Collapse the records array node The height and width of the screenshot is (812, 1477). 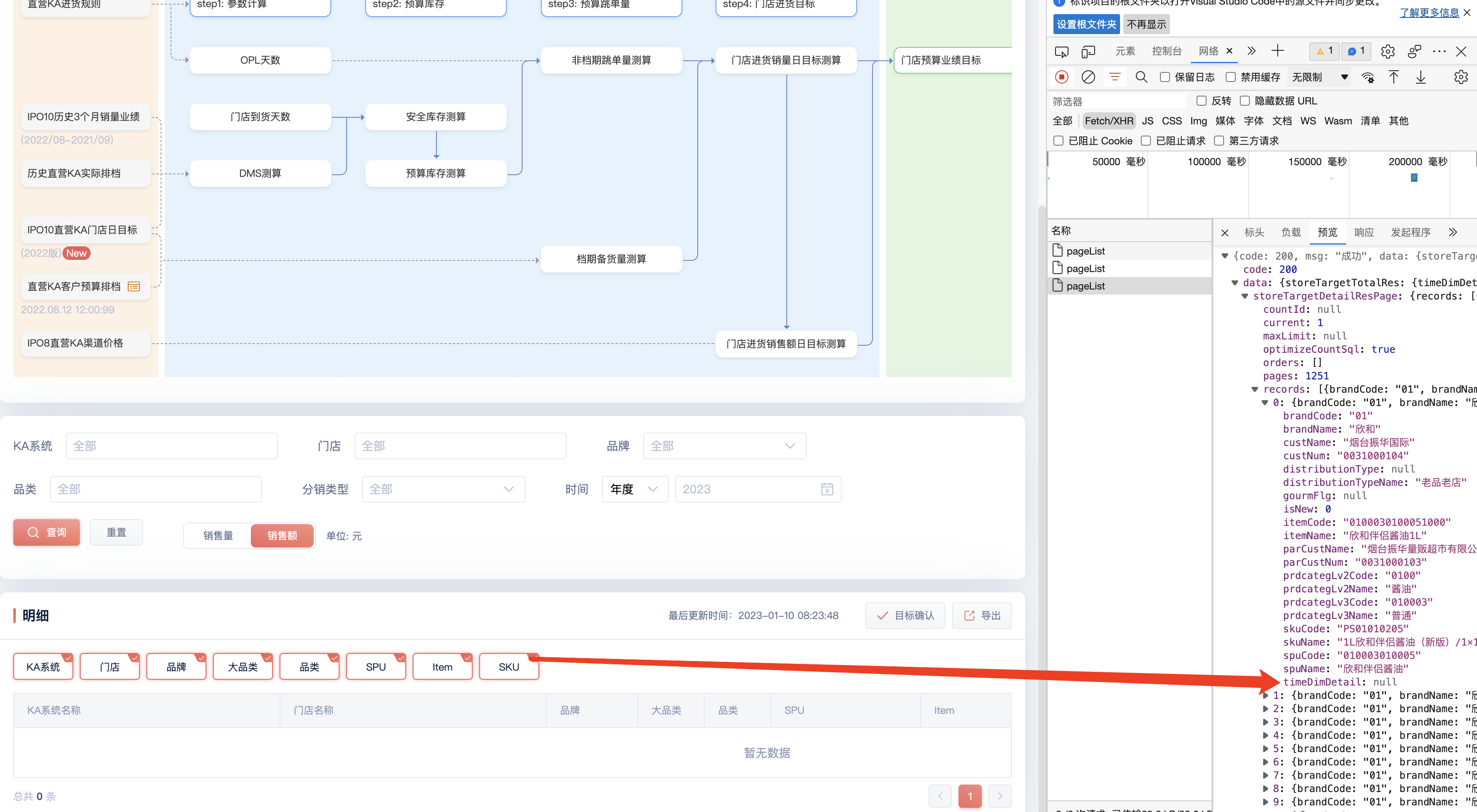(1254, 389)
